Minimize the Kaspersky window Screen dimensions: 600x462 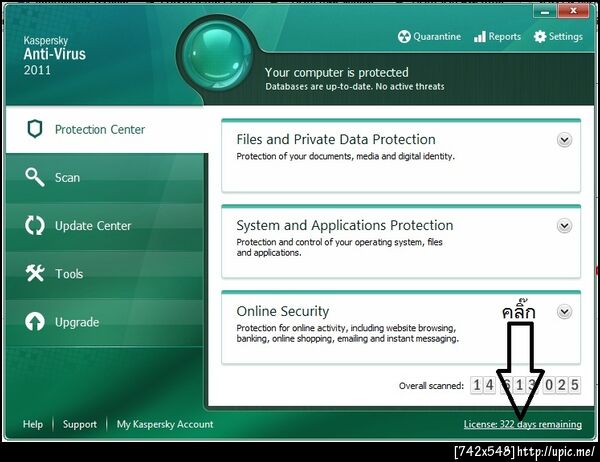pyautogui.click(x=545, y=11)
